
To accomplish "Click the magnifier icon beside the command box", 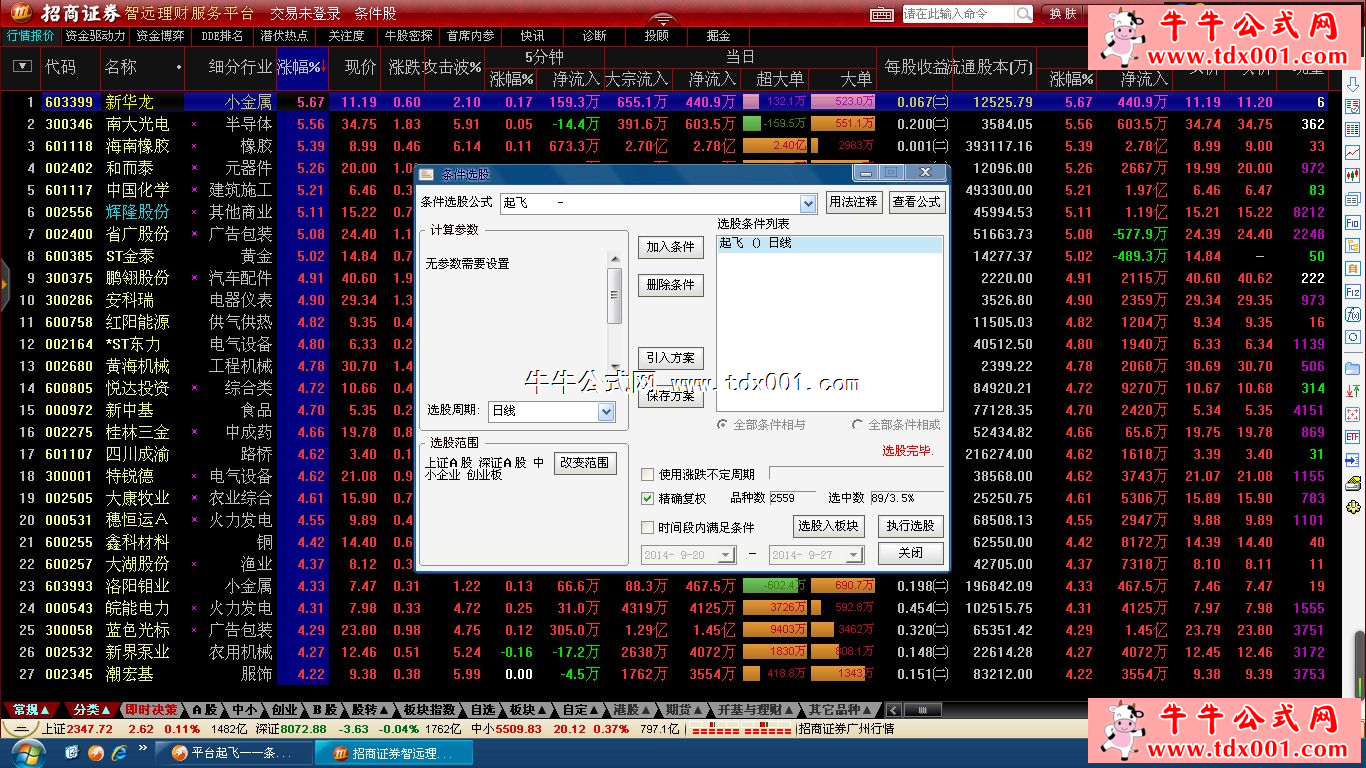I will [1024, 14].
